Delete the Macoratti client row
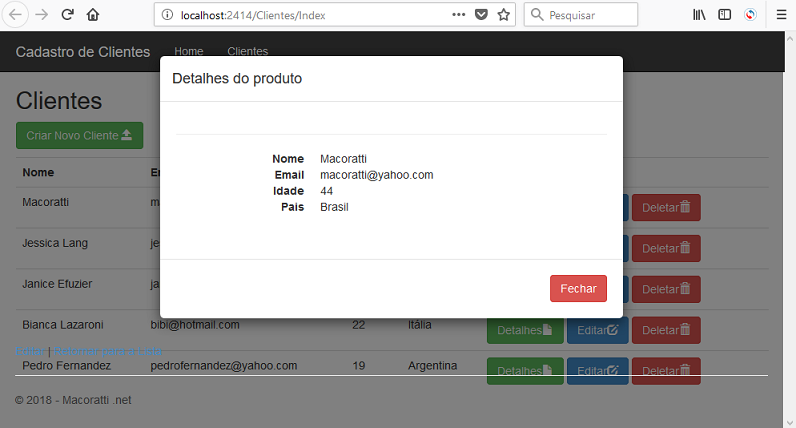This screenshot has height=428, width=796. tap(665, 208)
